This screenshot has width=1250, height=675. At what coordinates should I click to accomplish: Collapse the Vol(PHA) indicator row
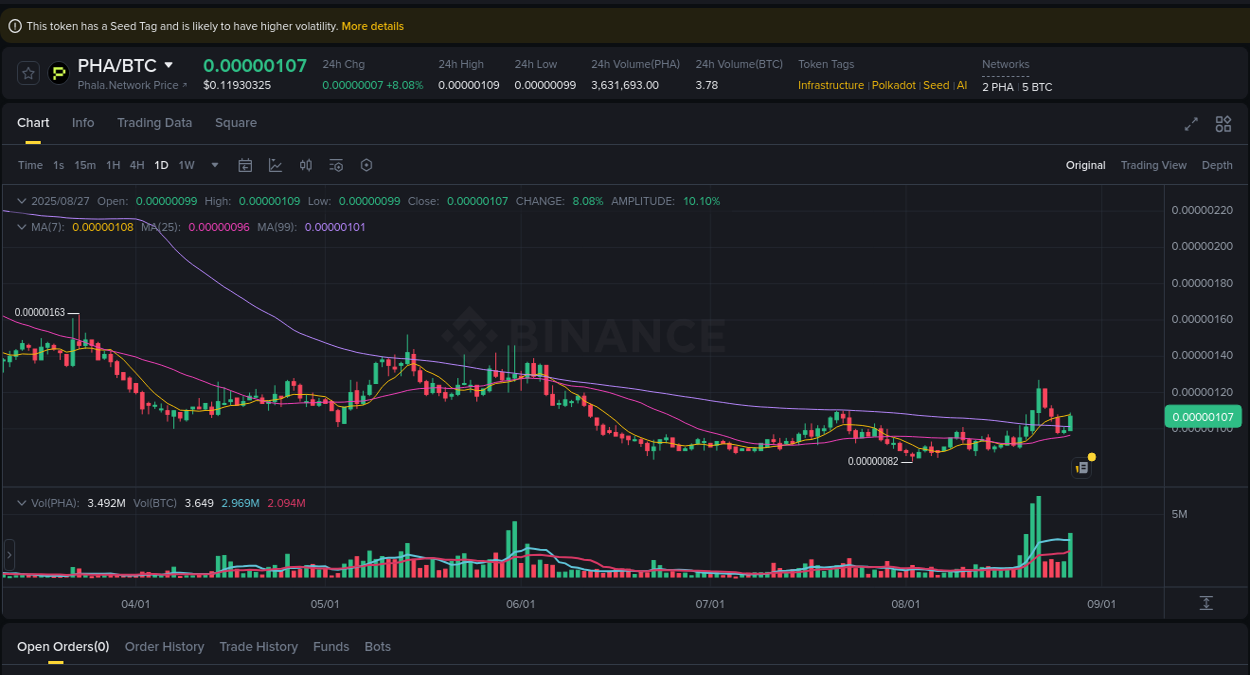pyautogui.click(x=20, y=503)
